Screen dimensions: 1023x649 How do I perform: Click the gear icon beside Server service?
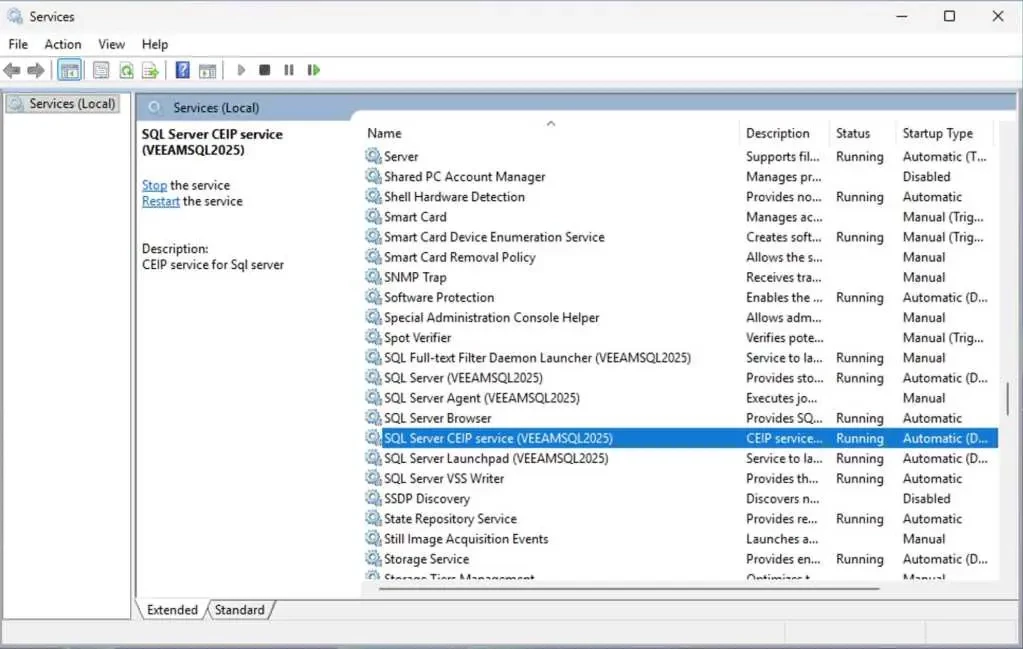tap(373, 156)
